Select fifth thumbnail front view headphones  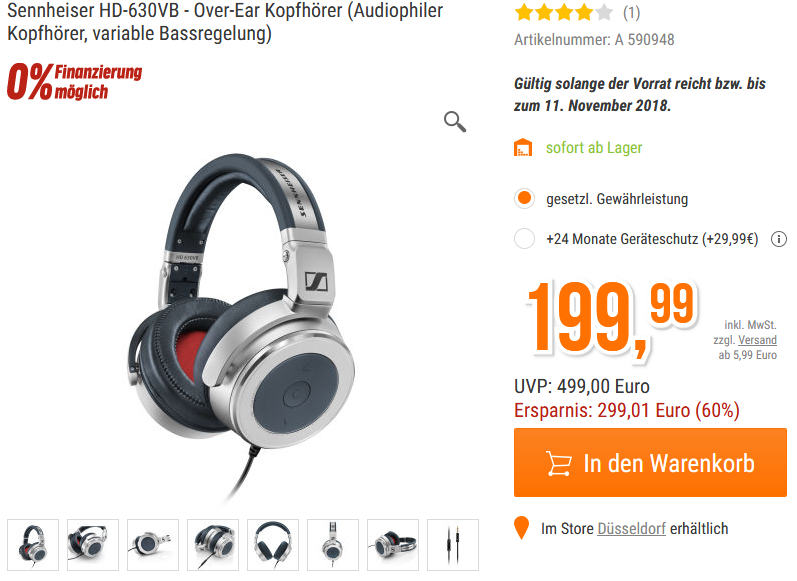coord(273,545)
